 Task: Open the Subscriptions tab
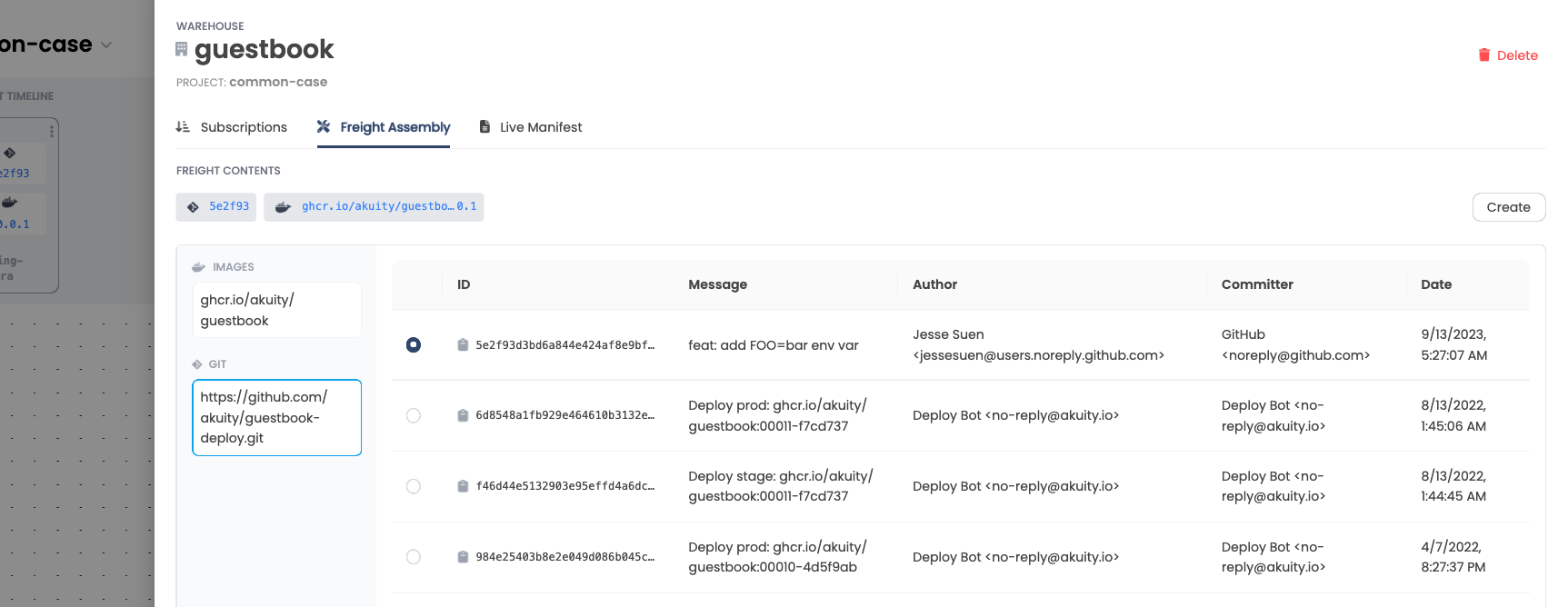(x=232, y=127)
